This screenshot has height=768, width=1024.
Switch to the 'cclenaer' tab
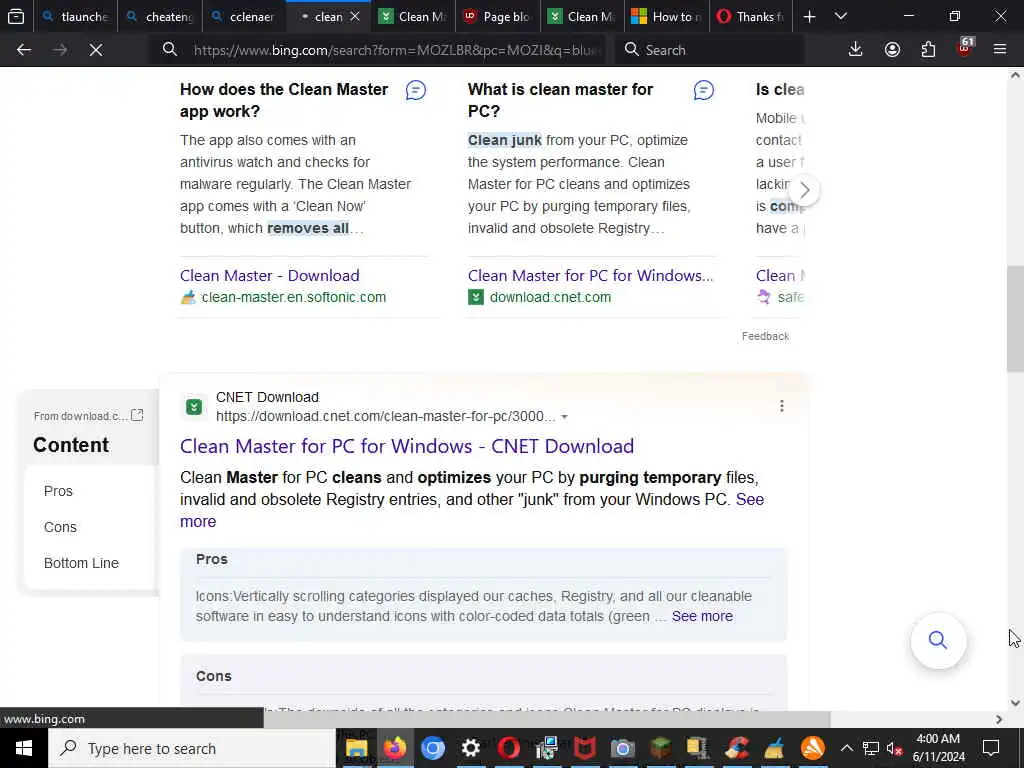[x=244, y=16]
